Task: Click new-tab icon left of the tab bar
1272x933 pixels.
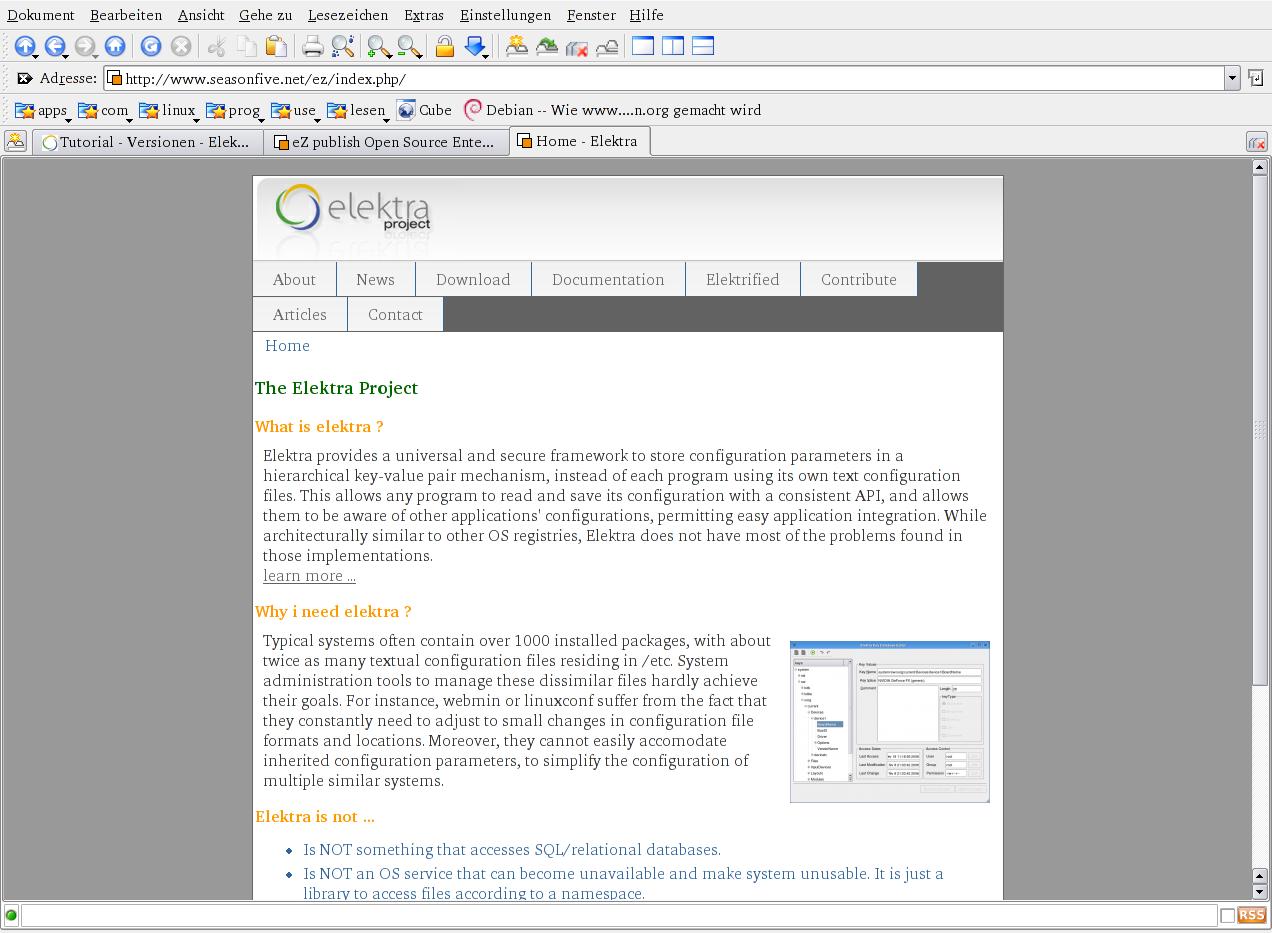Action: coord(16,141)
